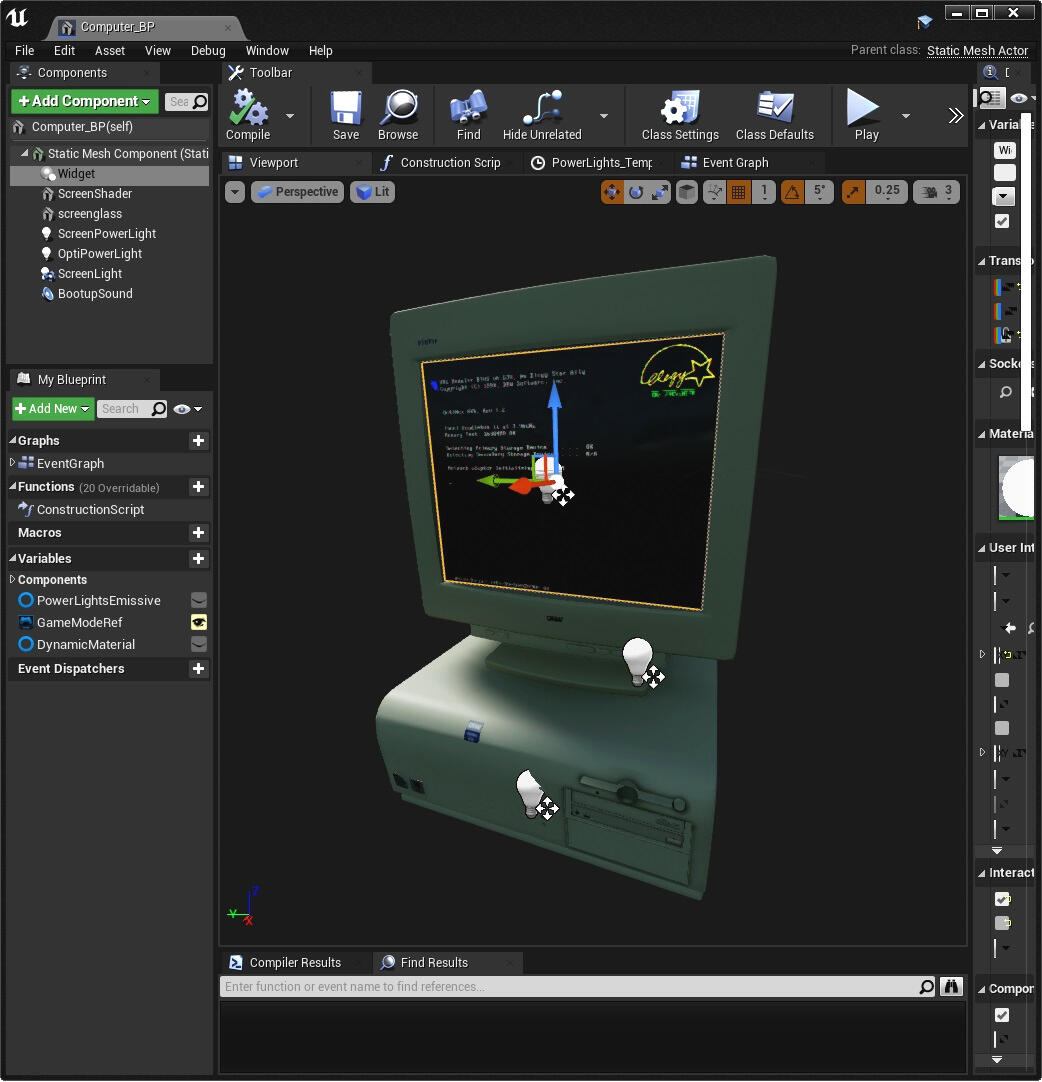Compile the blueprint
The height and width of the screenshot is (1082, 1042).
point(247,115)
